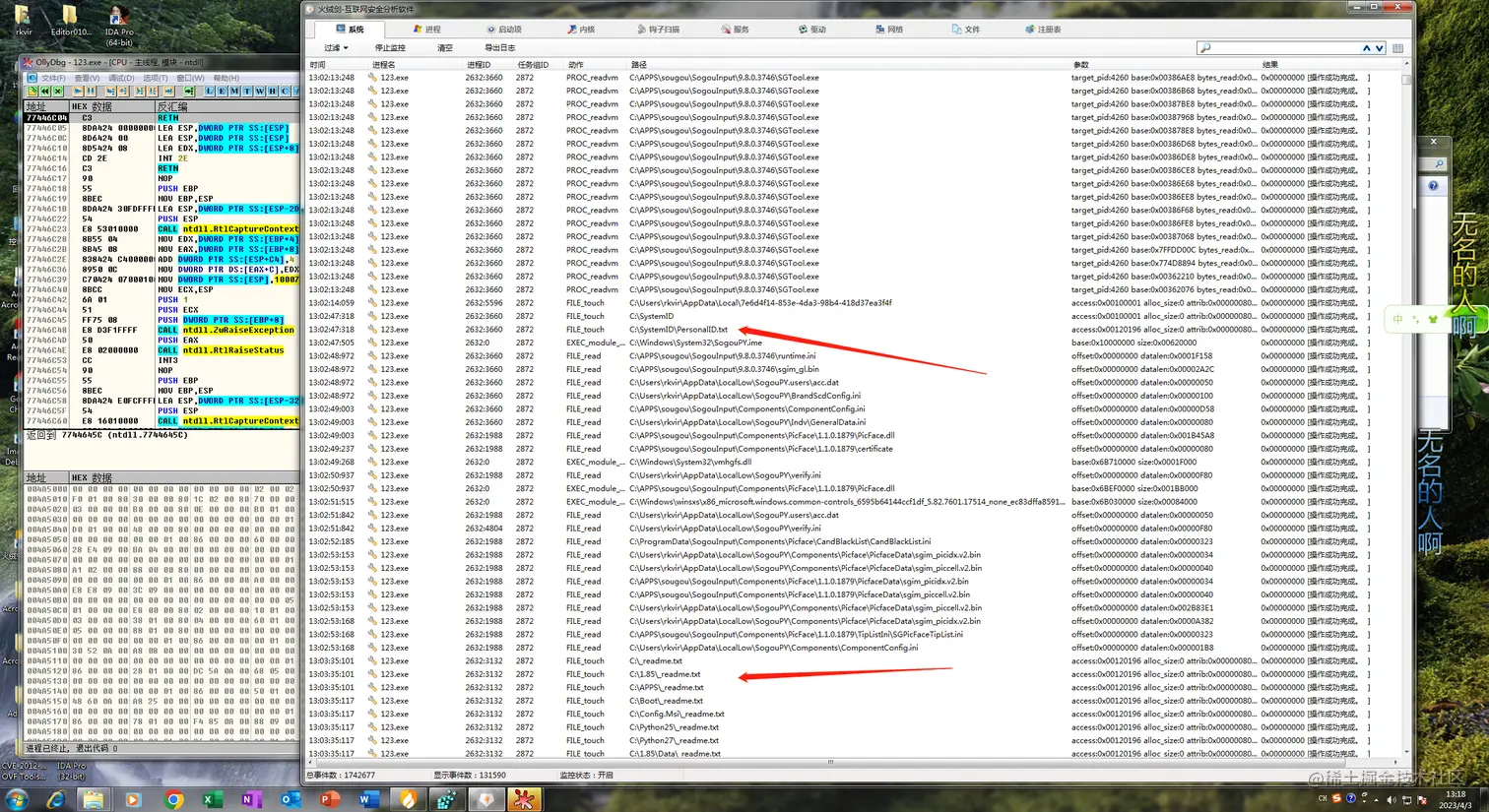Open the 服务 tab

(735, 30)
